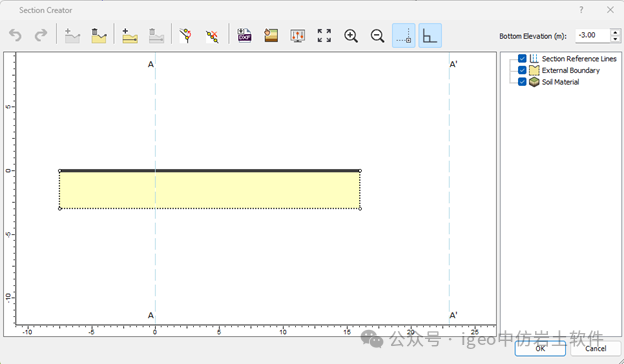Viewport: 624px width, 364px height.
Task: Uncheck the Soil Material checkbox
Action: click(522, 82)
